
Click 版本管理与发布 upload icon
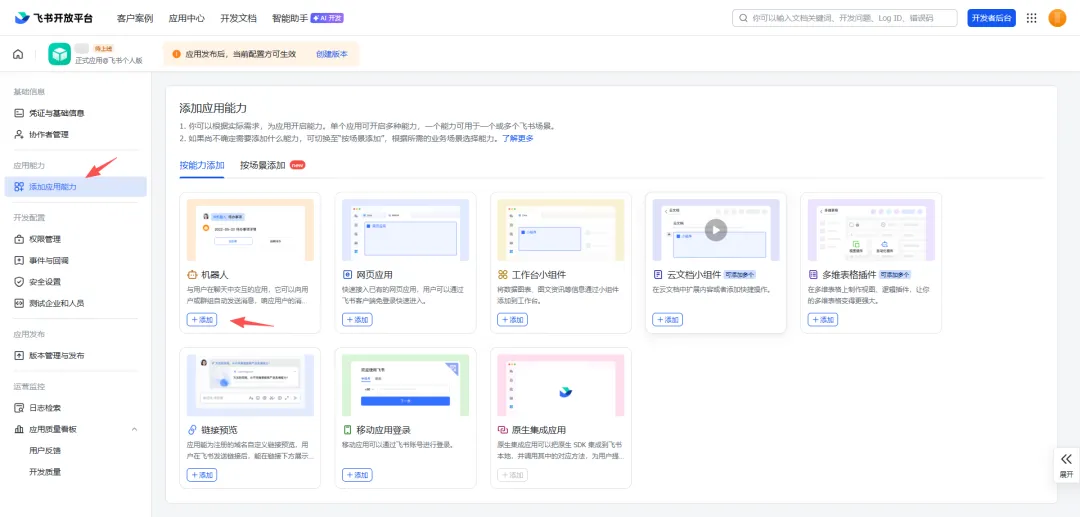coord(19,355)
